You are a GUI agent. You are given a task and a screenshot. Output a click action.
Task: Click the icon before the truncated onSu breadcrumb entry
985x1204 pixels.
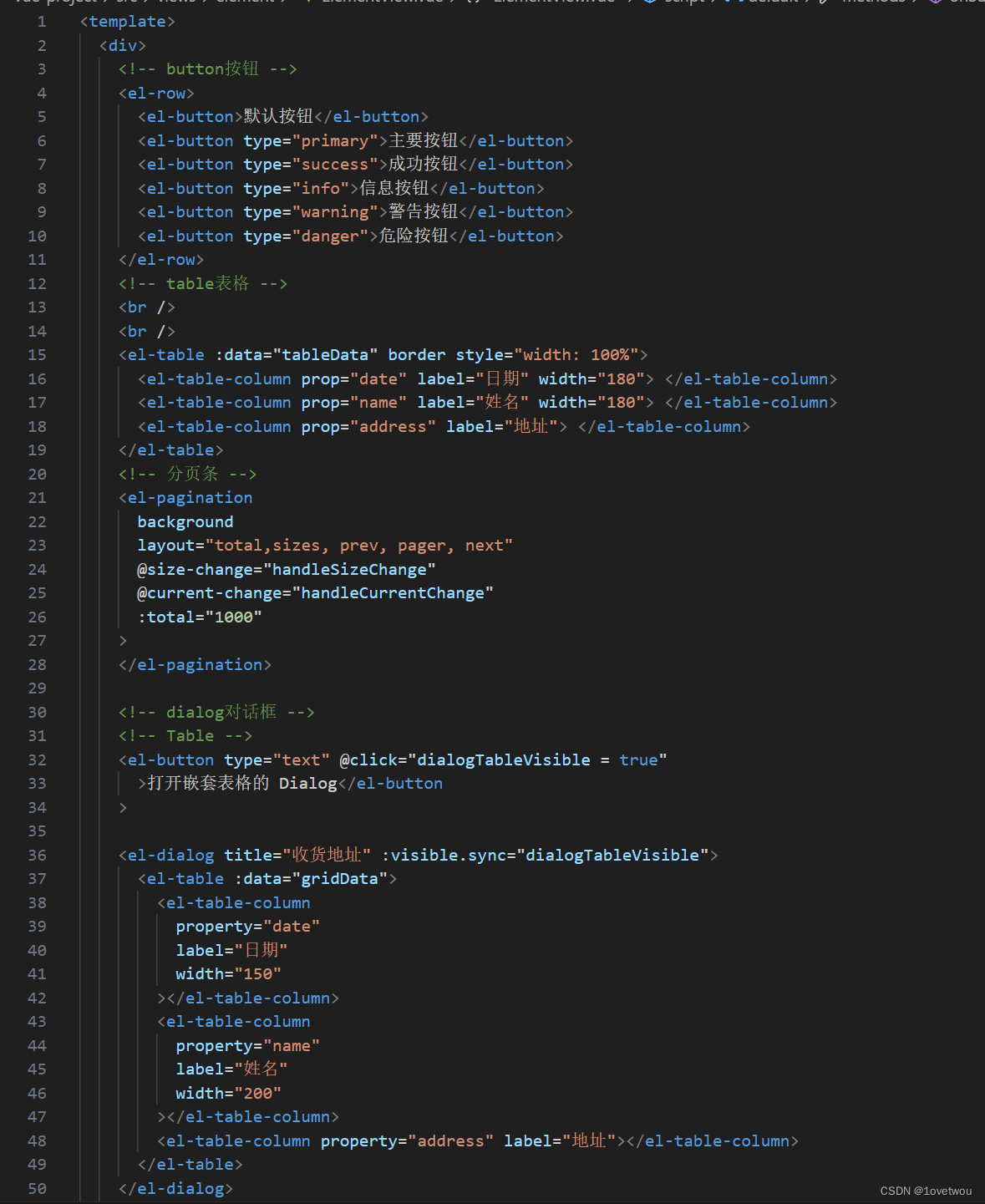pos(935,3)
